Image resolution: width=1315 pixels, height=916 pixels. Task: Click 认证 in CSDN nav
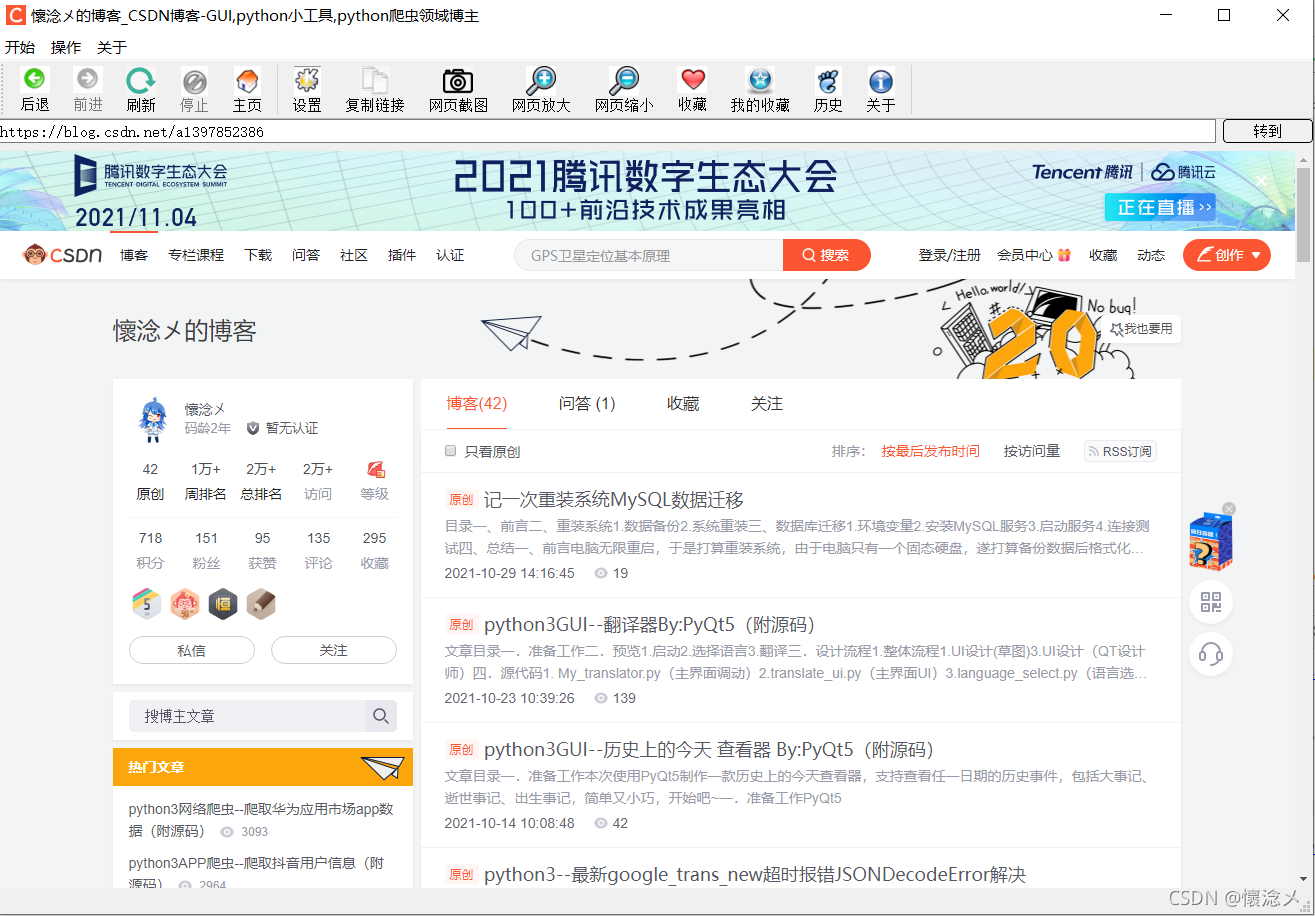[450, 255]
